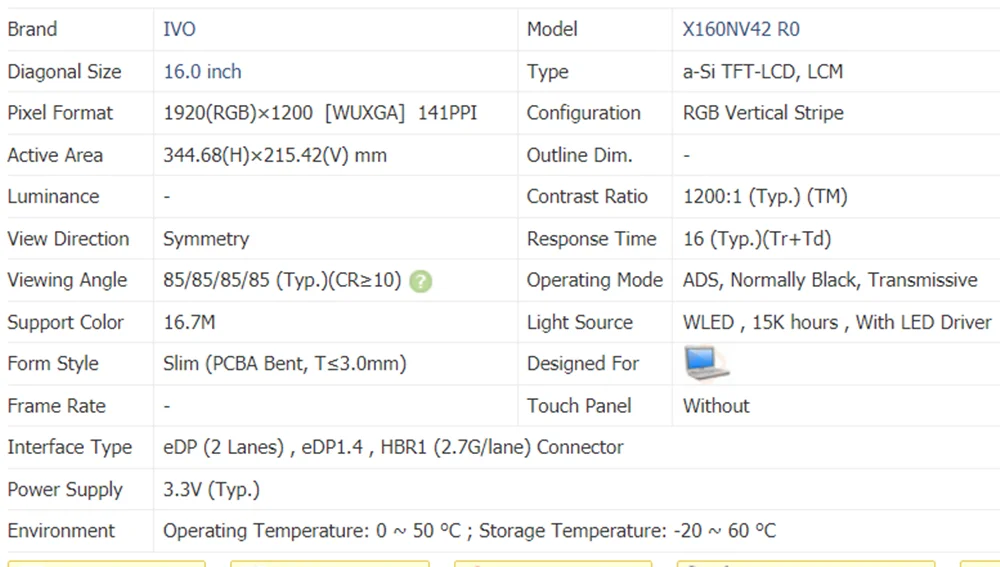
Task: Click the ADS, Normally Black, Transmissive value
Action: pyautogui.click(x=830, y=280)
